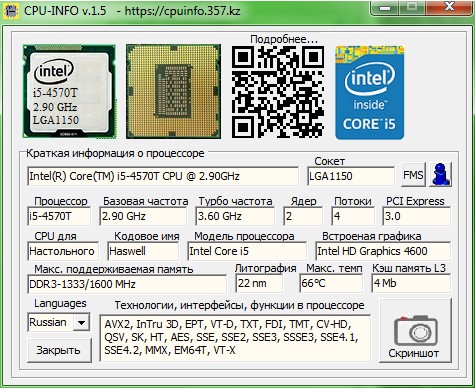Click the Кодовое имя field Haswell
This screenshot has height=389, width=475.
coord(143,251)
